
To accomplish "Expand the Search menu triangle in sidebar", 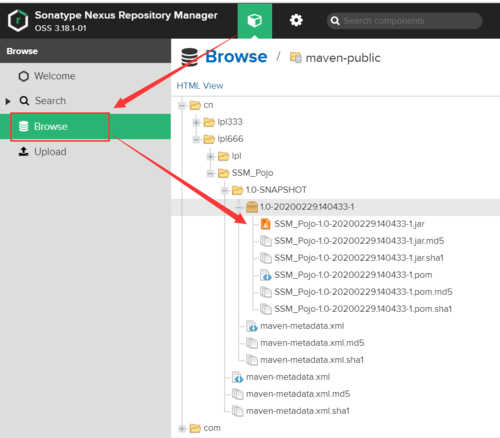I will click(x=8, y=101).
